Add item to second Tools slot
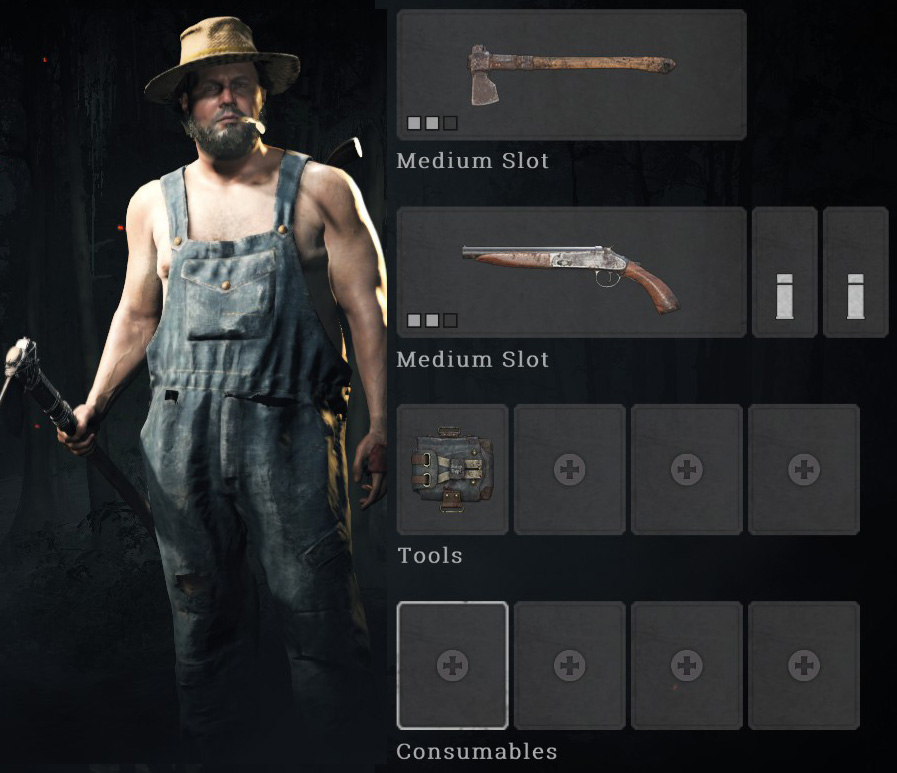 point(569,470)
